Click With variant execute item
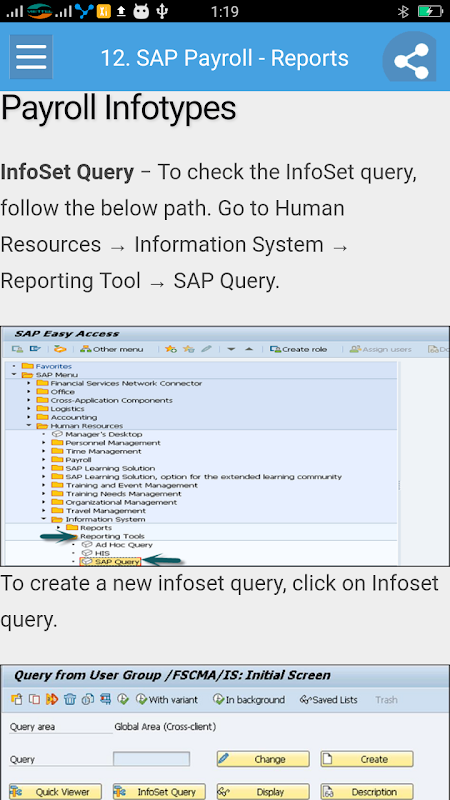 (x=167, y=699)
